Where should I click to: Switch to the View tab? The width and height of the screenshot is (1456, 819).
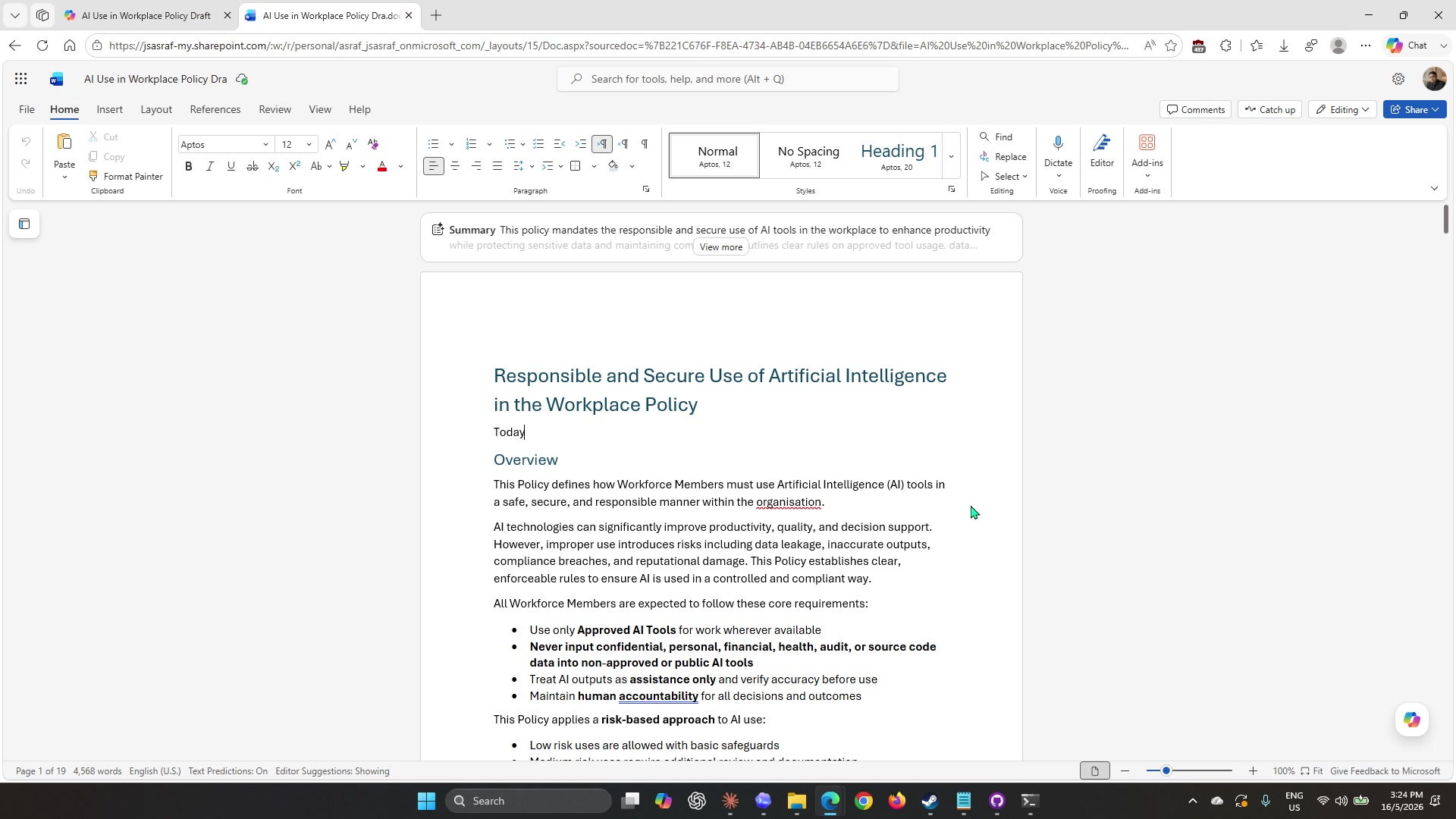320,109
